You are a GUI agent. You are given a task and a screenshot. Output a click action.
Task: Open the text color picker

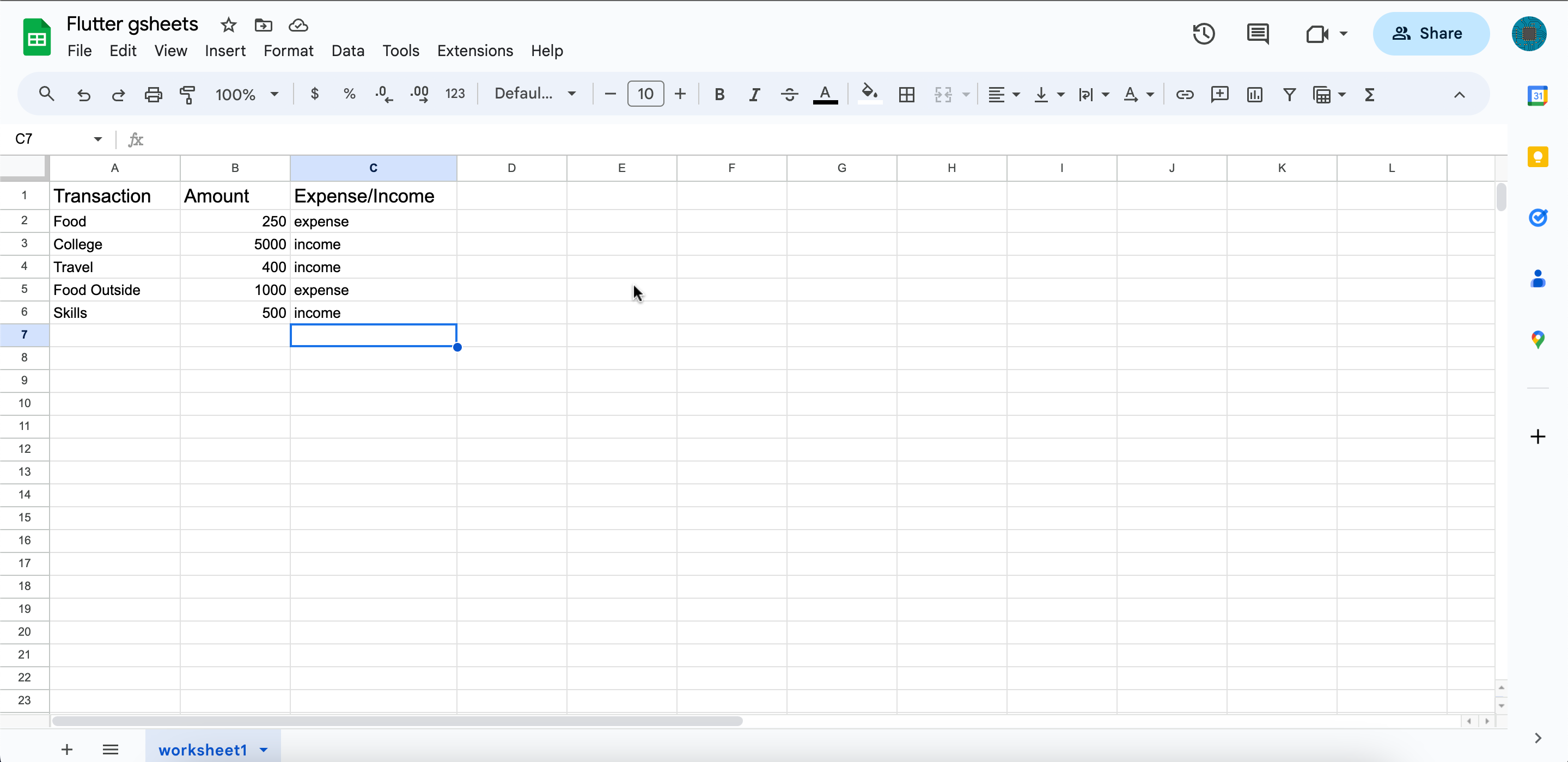click(x=825, y=94)
